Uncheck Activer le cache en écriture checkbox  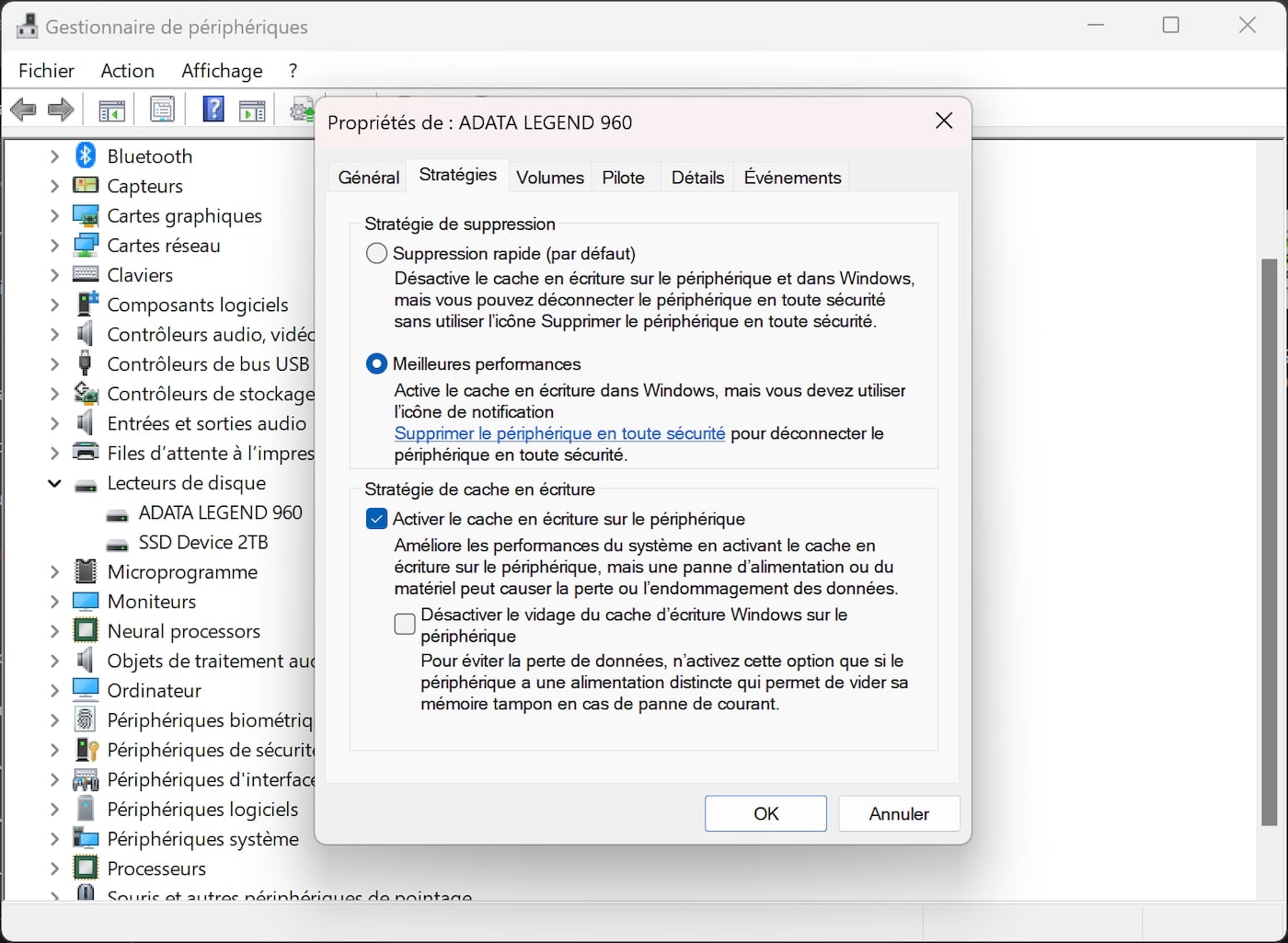(x=376, y=519)
